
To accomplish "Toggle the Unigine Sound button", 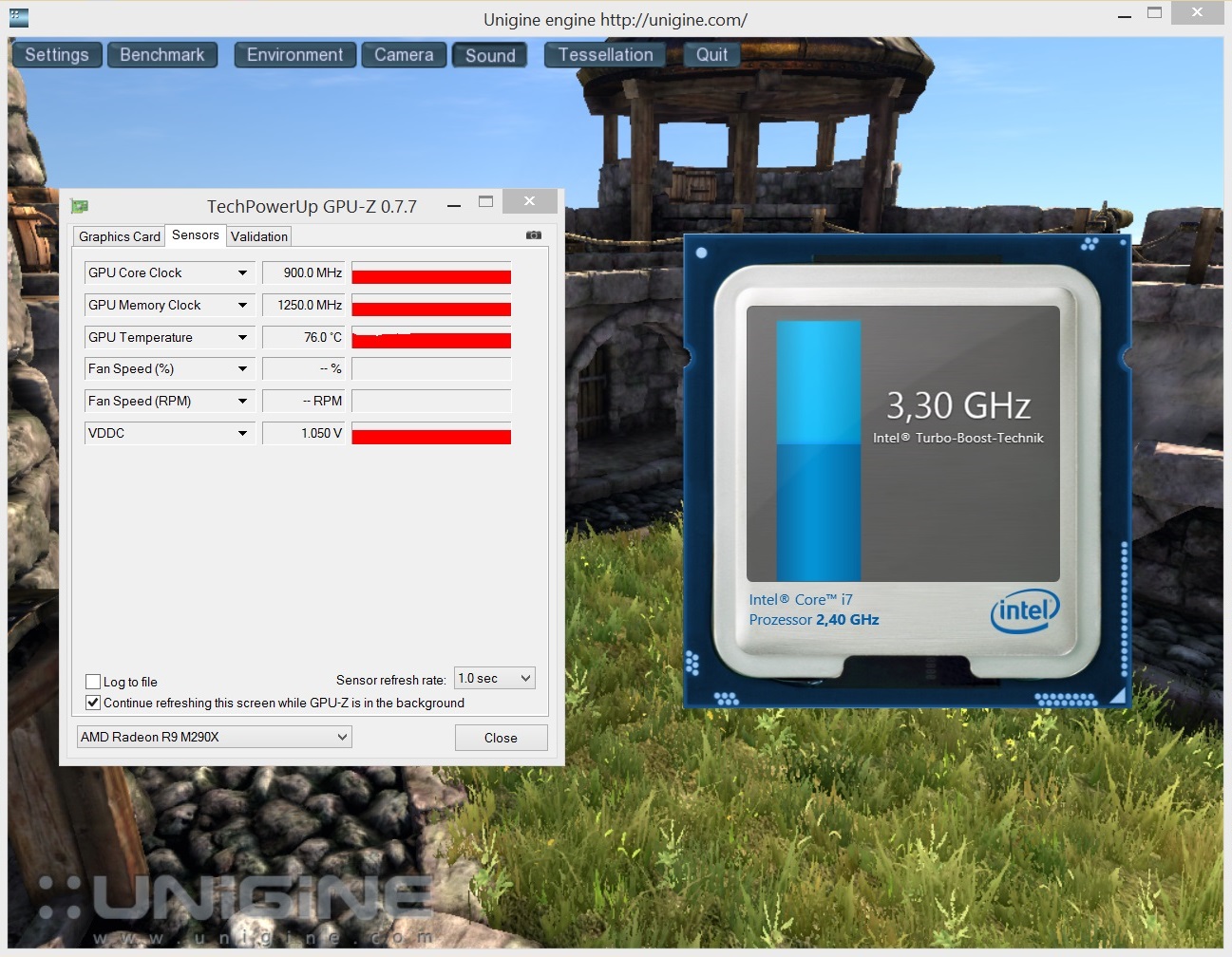I will [490, 55].
